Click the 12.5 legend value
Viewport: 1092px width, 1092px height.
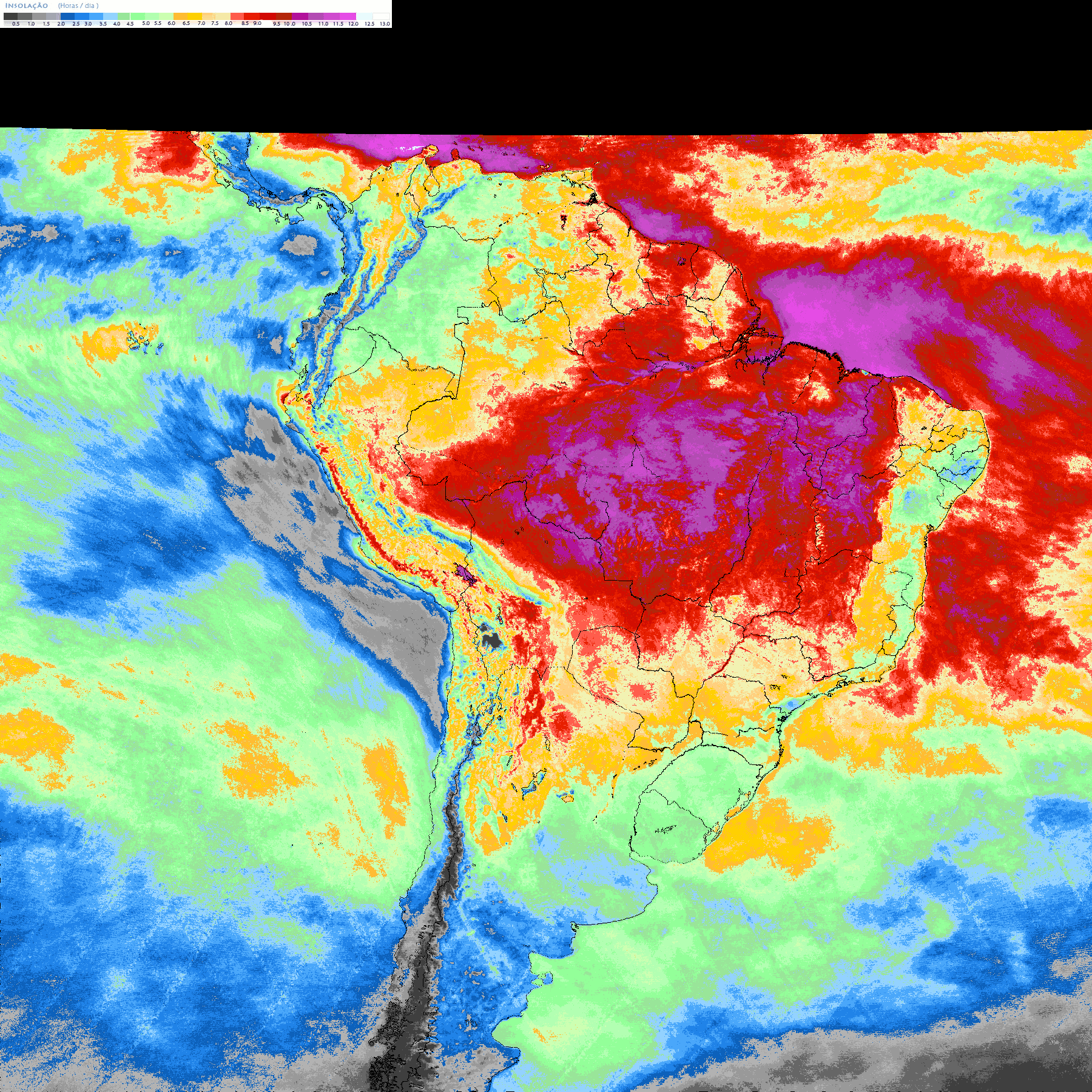(369, 24)
